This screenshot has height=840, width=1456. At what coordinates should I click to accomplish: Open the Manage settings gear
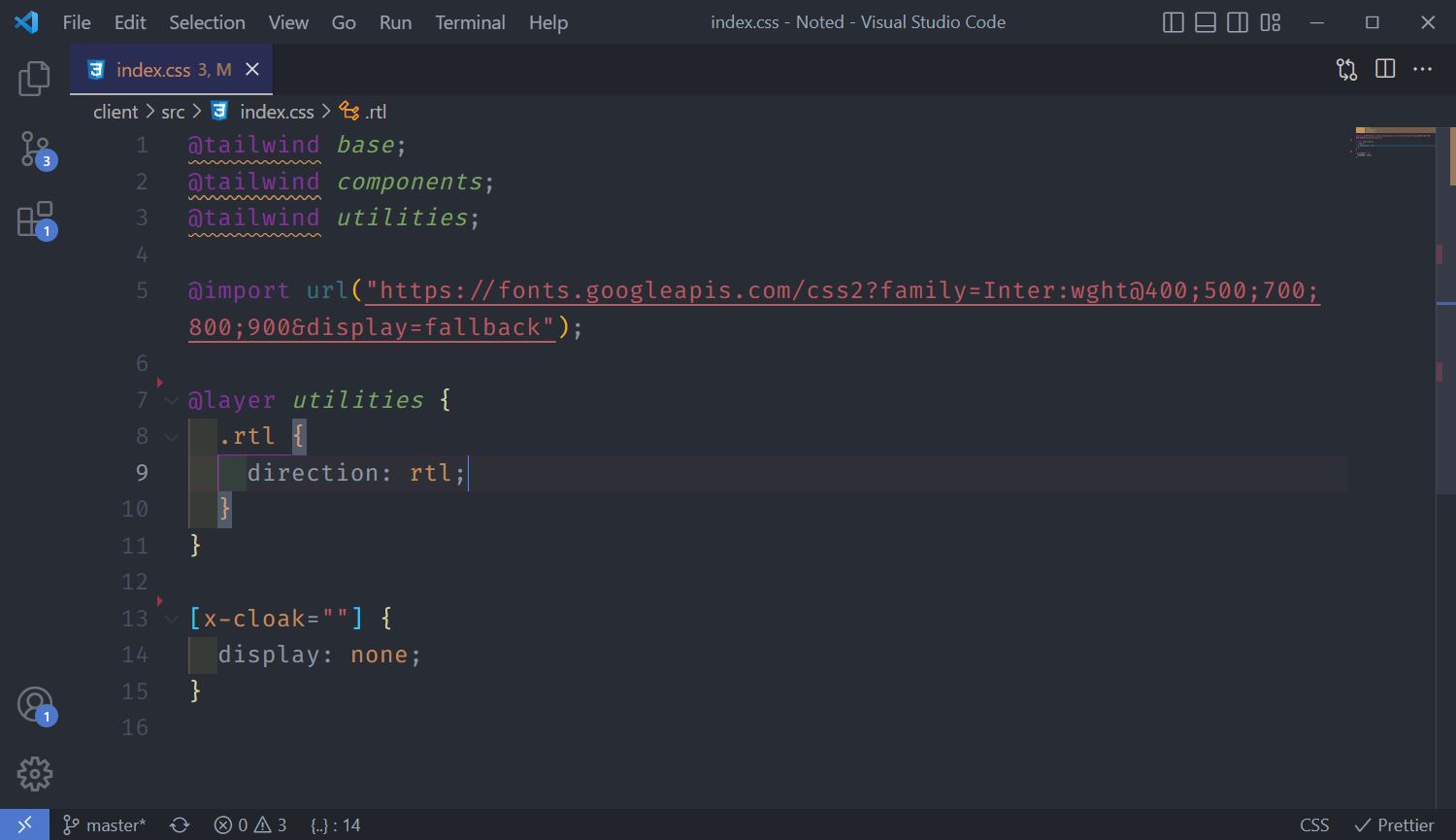pos(34,773)
